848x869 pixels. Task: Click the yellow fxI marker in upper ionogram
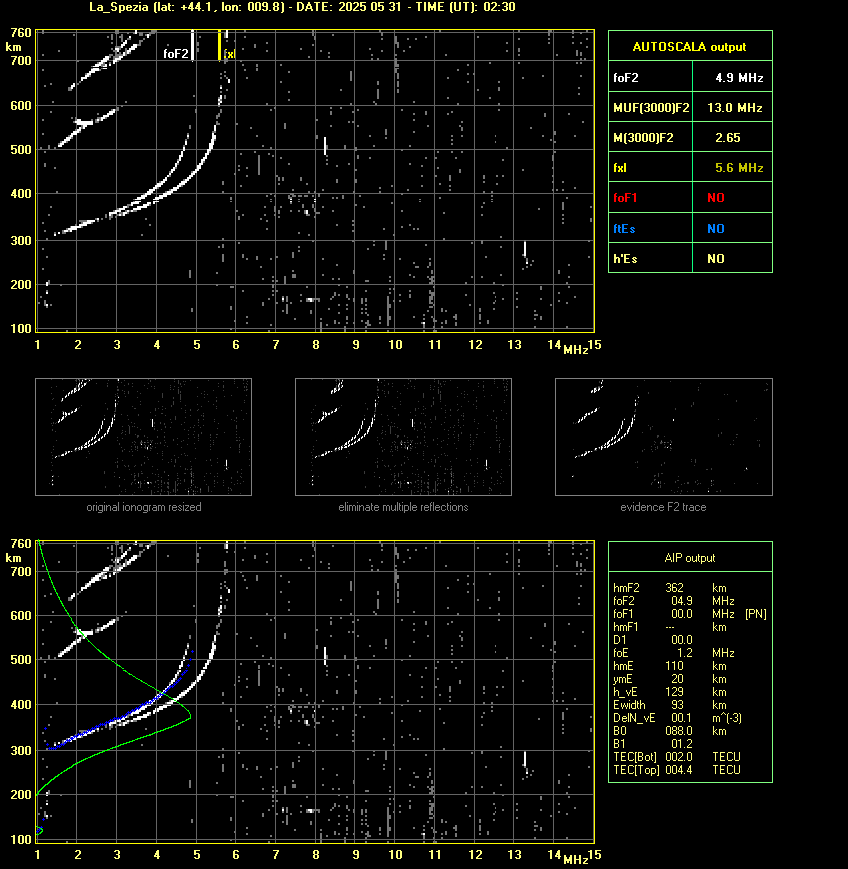[219, 45]
